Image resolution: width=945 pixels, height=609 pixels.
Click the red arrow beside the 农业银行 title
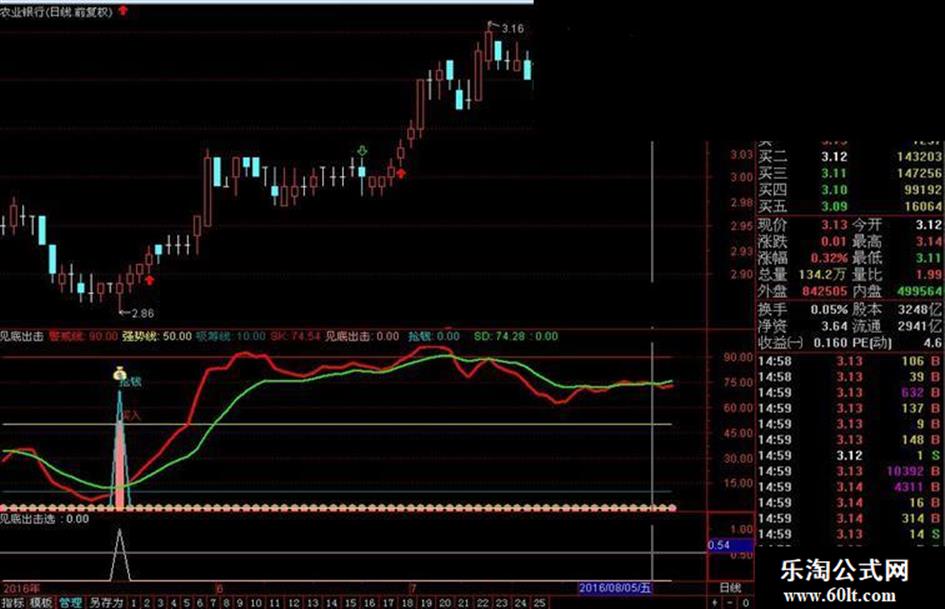point(124,10)
